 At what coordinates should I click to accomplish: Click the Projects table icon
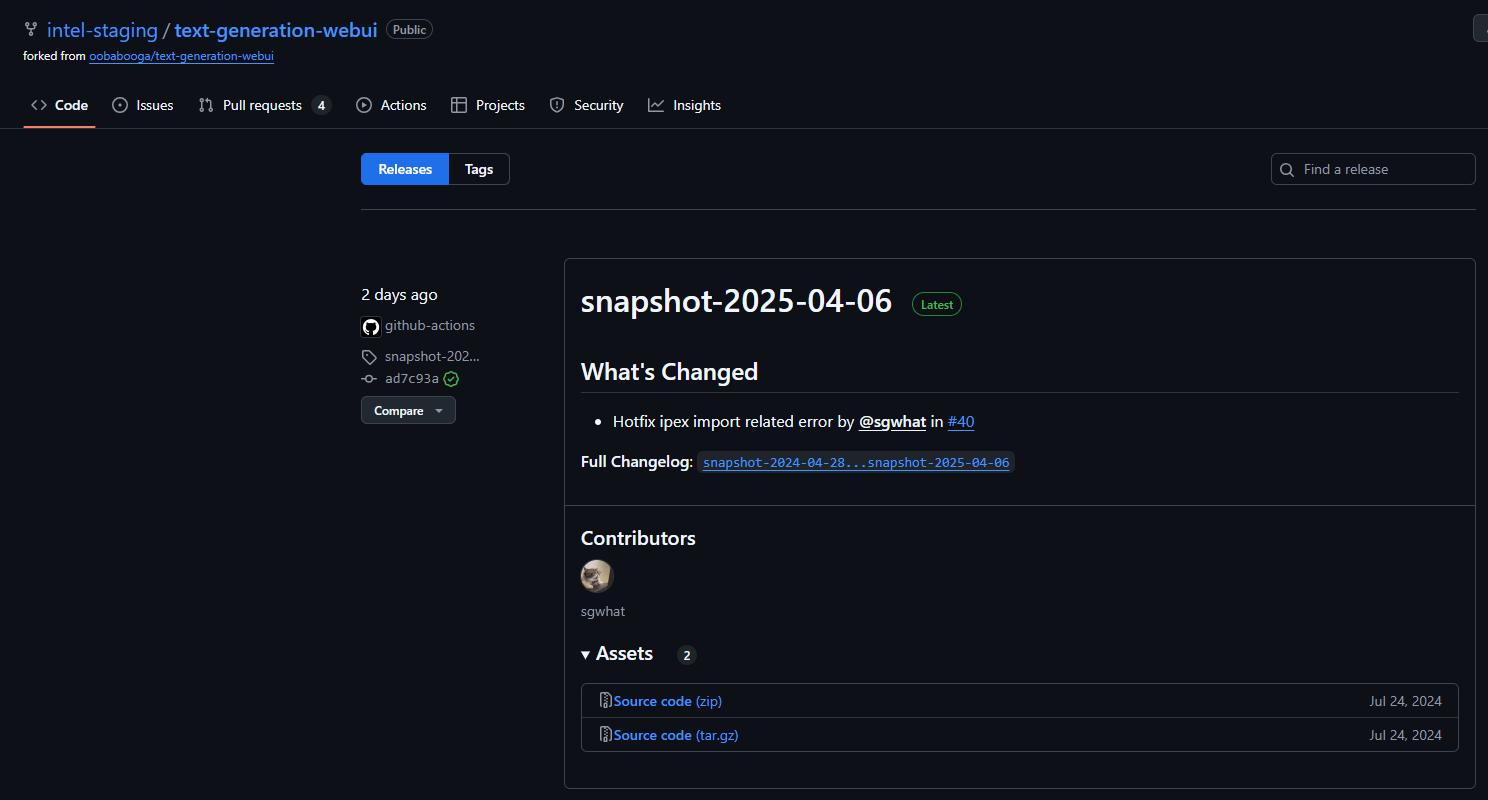click(x=459, y=105)
